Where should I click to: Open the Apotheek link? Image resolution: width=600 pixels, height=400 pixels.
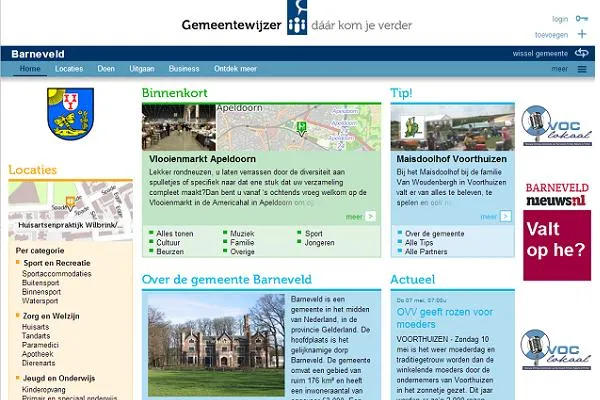[38, 354]
